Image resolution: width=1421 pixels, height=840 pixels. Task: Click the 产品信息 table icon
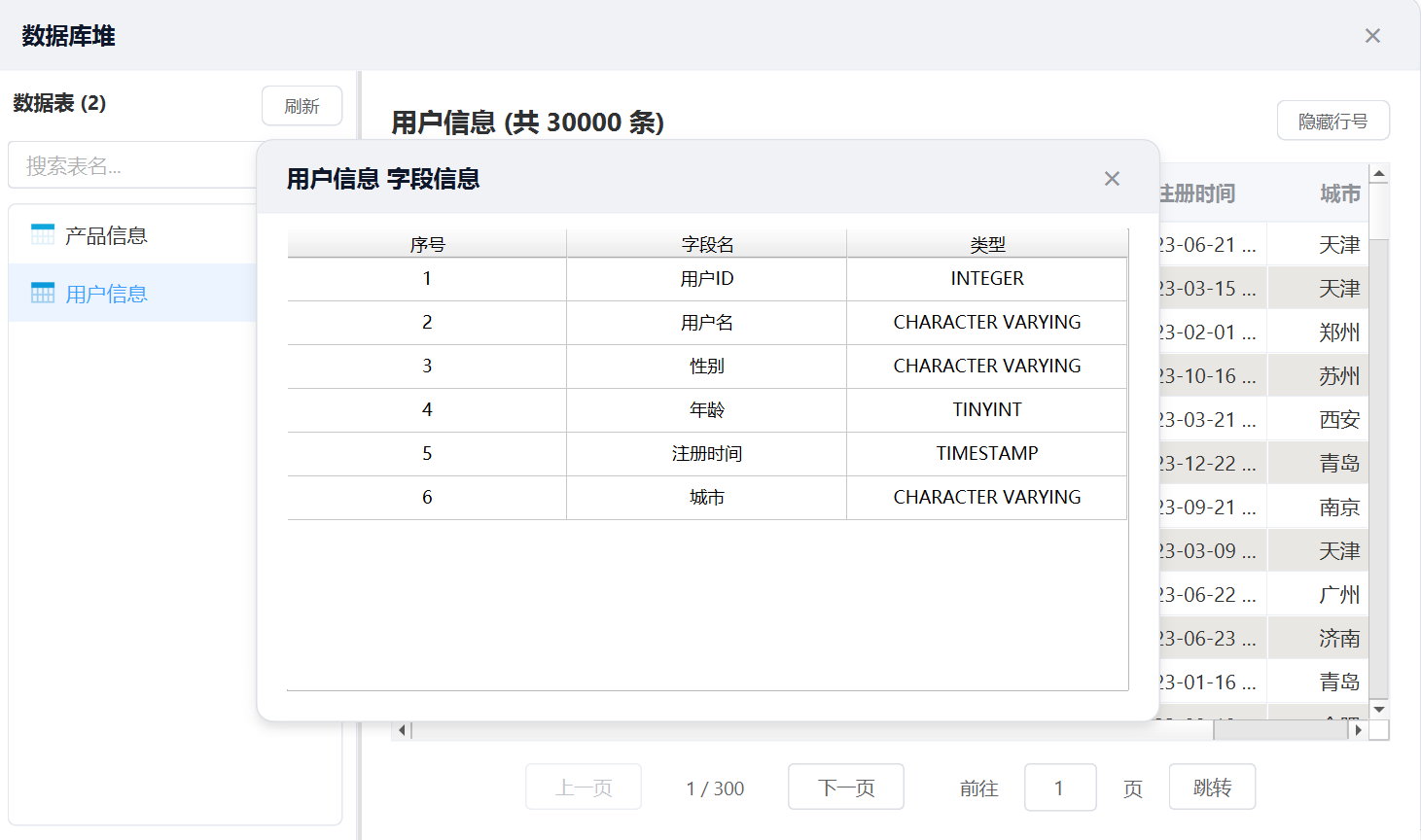pyautogui.click(x=43, y=234)
